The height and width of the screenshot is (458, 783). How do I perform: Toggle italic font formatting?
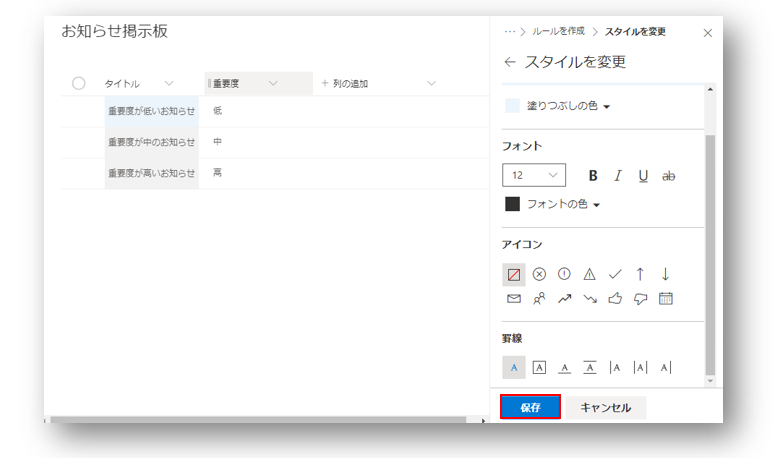click(618, 175)
